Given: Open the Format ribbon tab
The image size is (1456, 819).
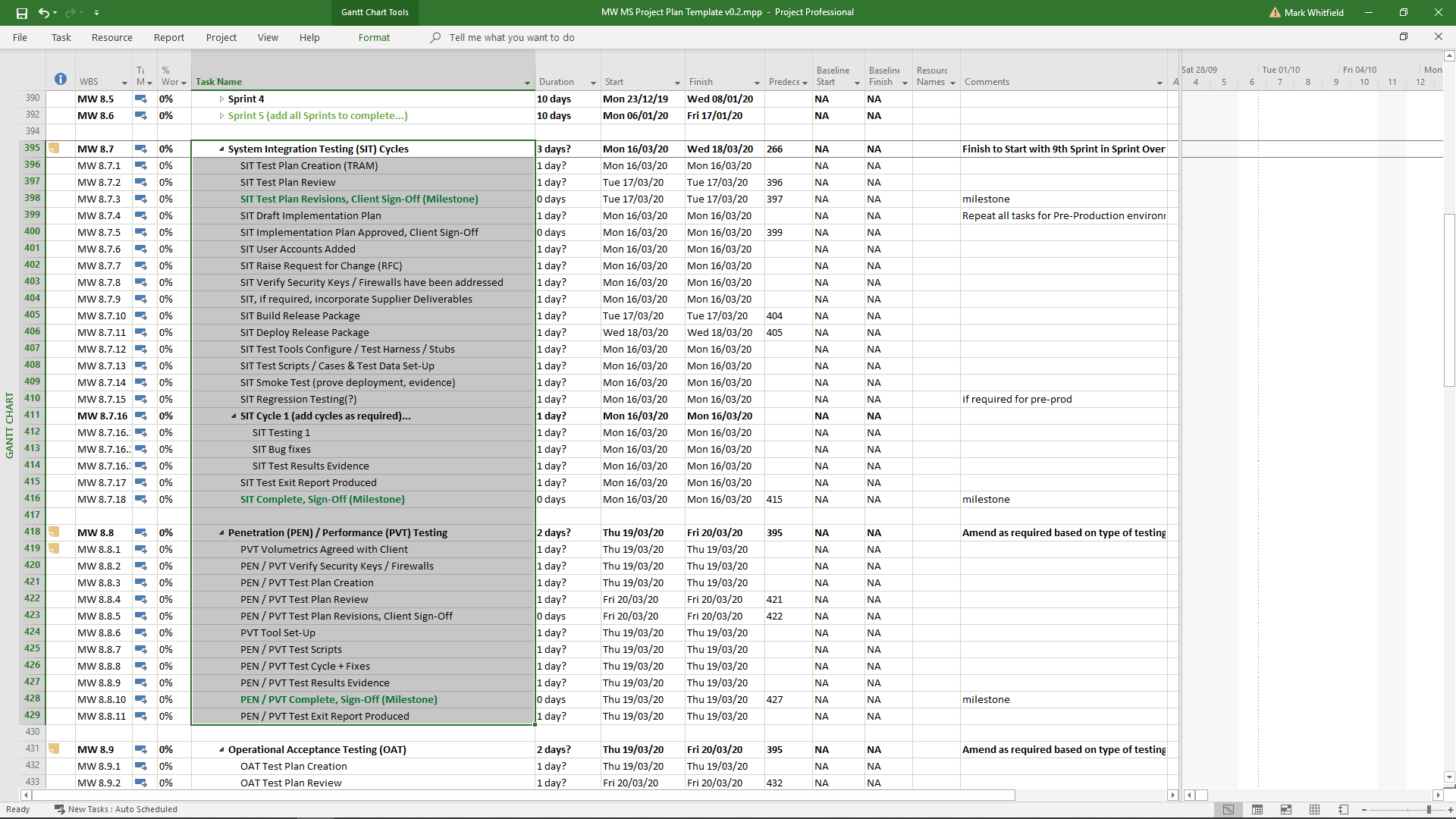Looking at the screenshot, I should tap(374, 37).
